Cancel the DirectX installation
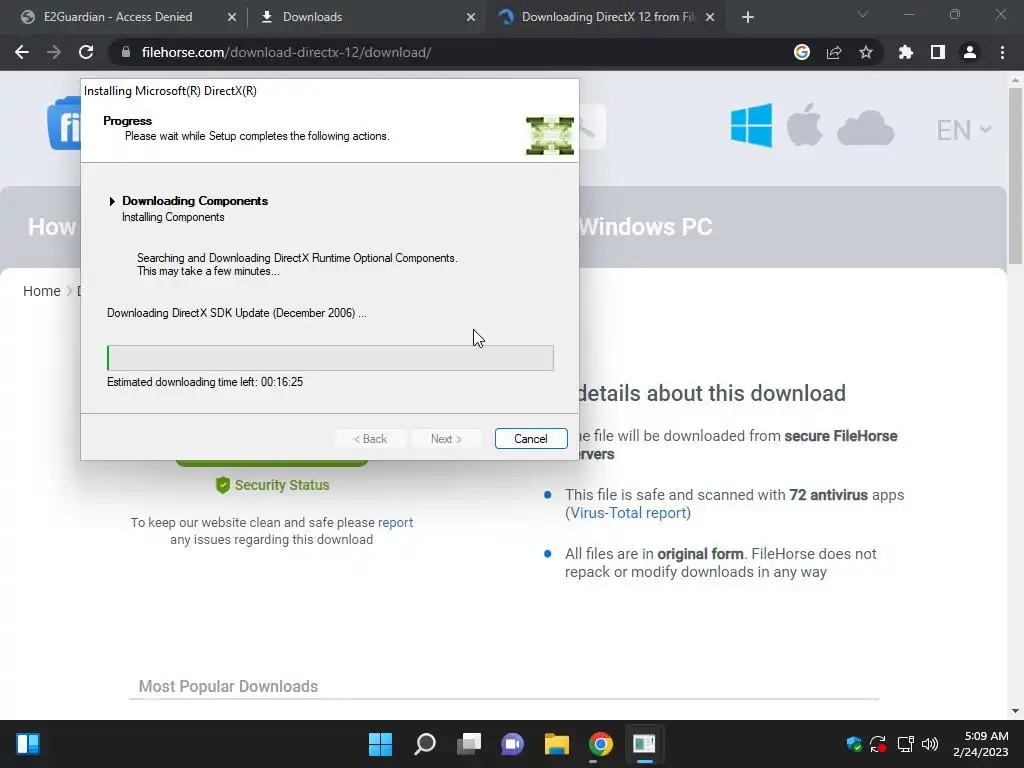 click(x=531, y=439)
